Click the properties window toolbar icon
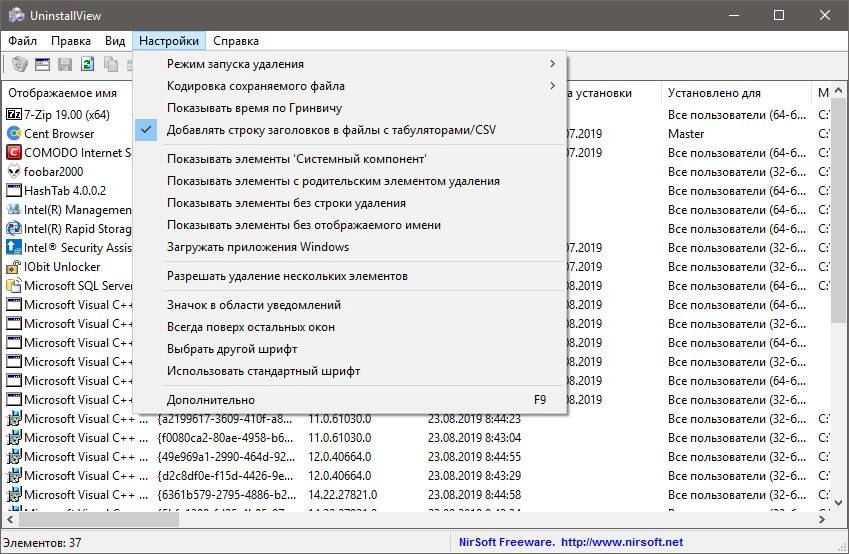The height and width of the screenshot is (554, 849). click(x=42, y=64)
